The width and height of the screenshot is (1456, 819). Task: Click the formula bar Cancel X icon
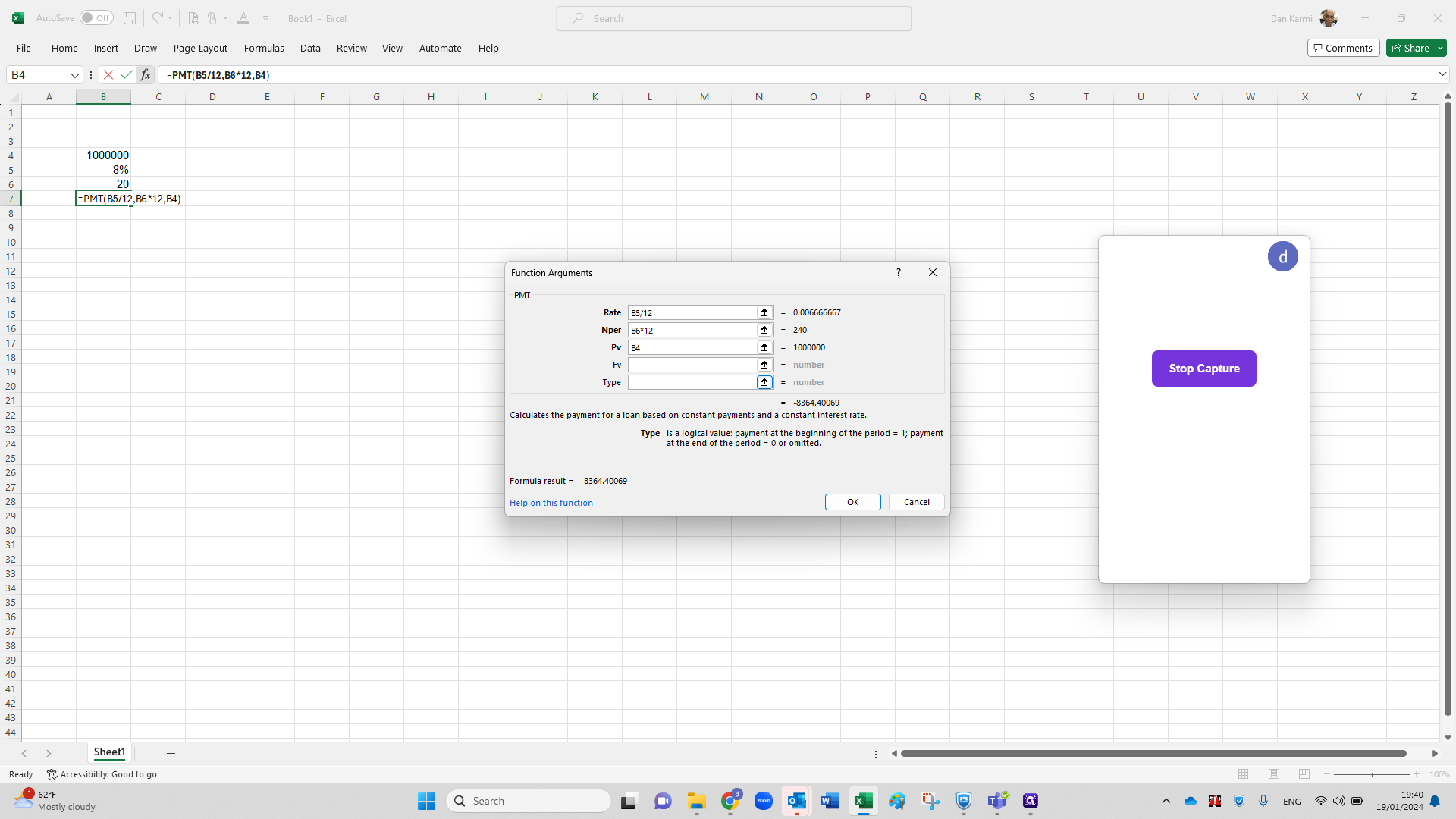point(108,75)
